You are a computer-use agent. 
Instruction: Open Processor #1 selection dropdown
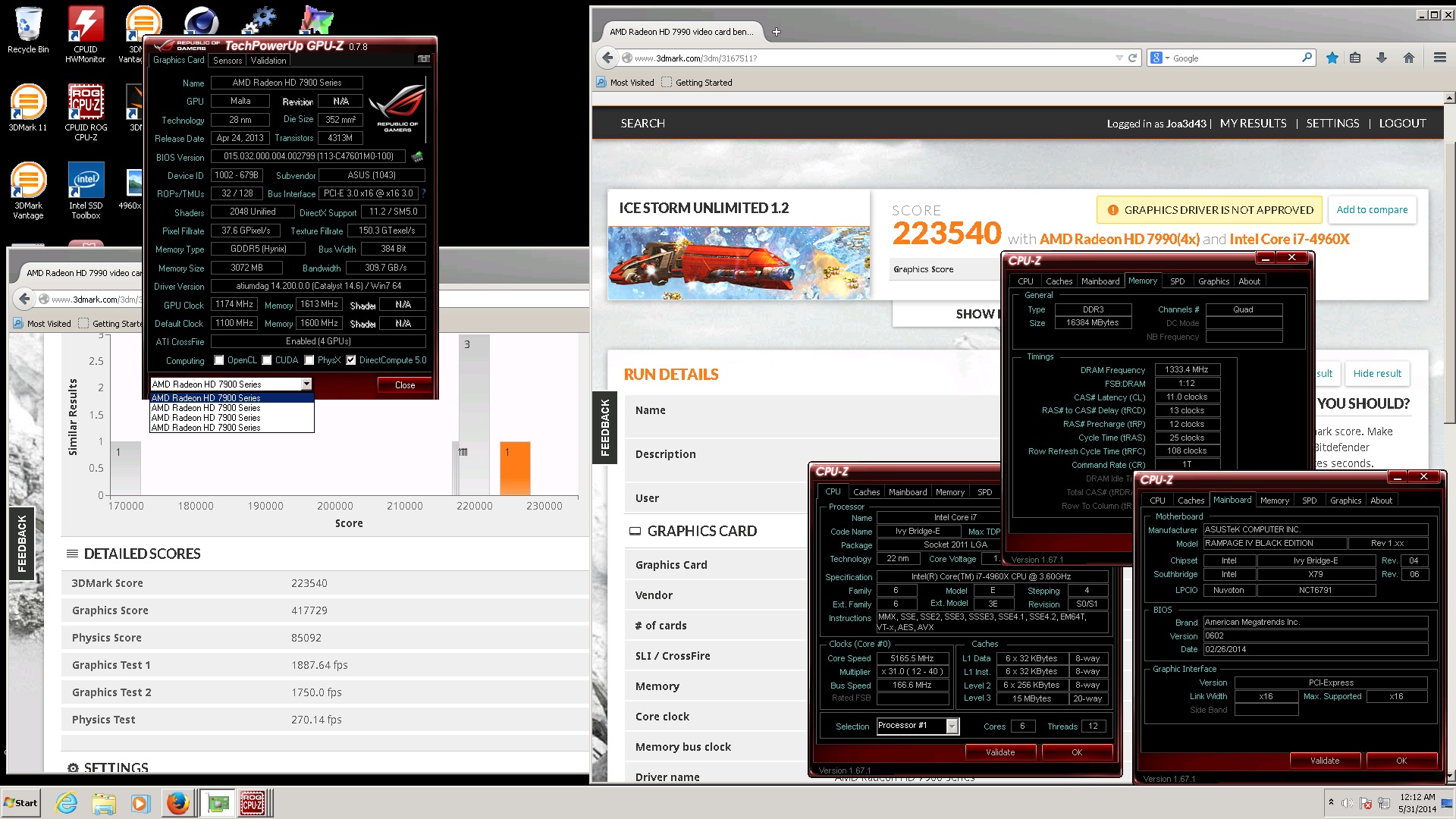click(x=952, y=726)
